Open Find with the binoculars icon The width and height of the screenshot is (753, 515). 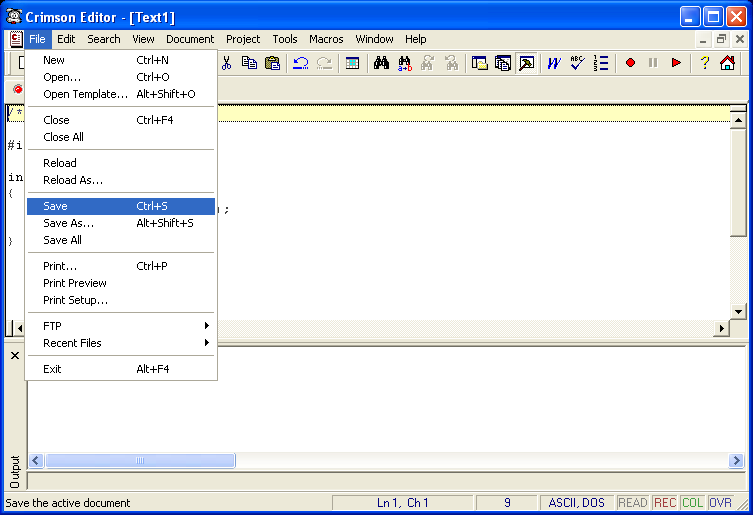(381, 63)
